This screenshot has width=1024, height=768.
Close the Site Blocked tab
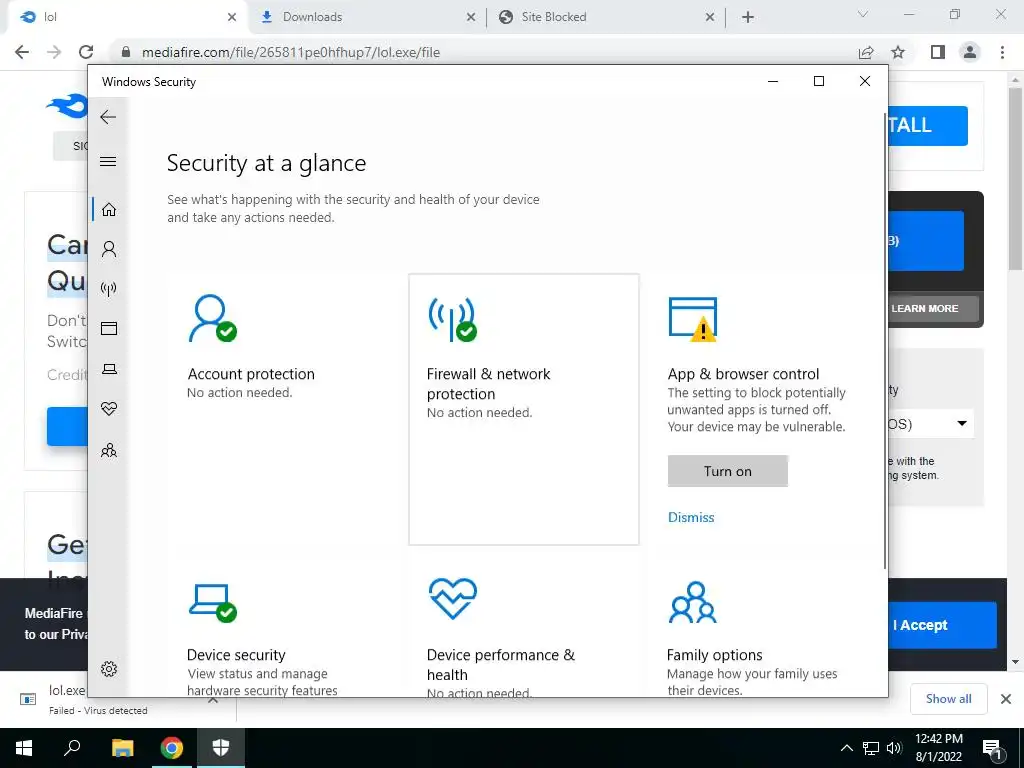click(x=710, y=18)
